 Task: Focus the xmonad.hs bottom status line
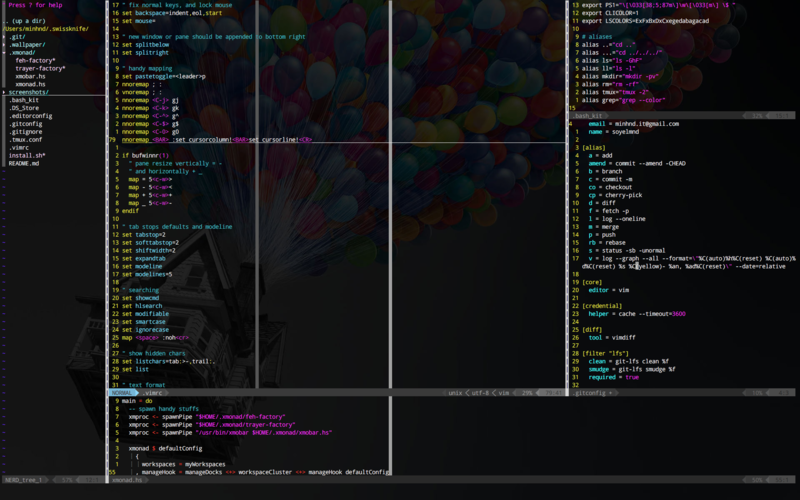[452, 480]
